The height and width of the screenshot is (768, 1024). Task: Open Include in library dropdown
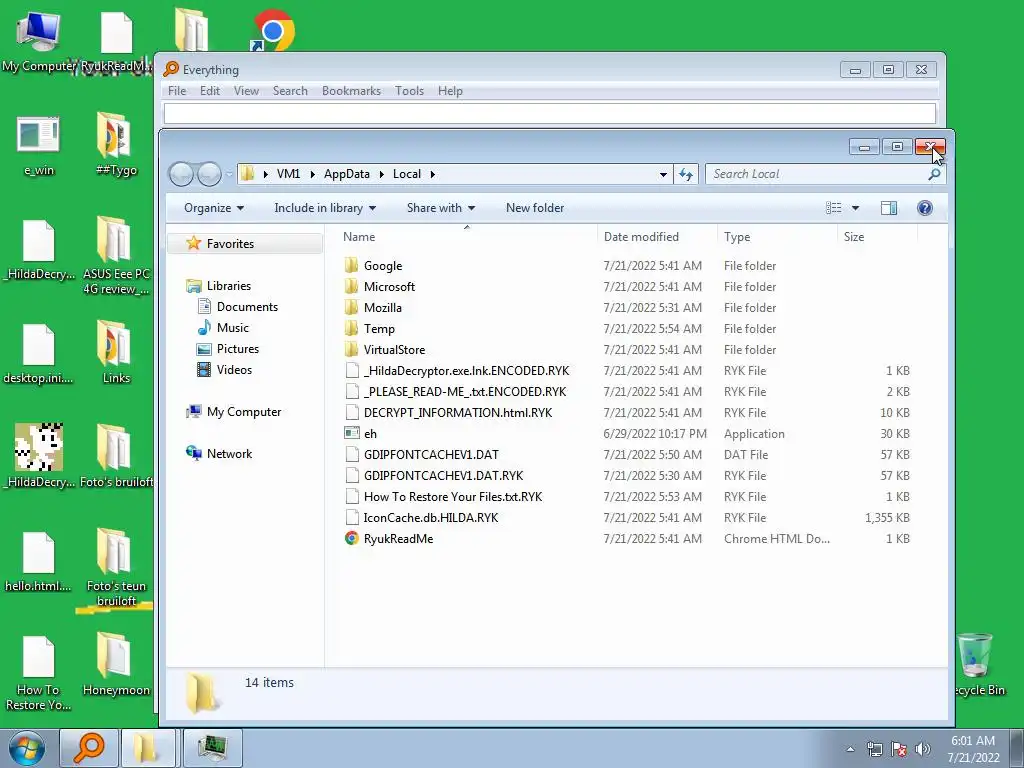coord(325,208)
